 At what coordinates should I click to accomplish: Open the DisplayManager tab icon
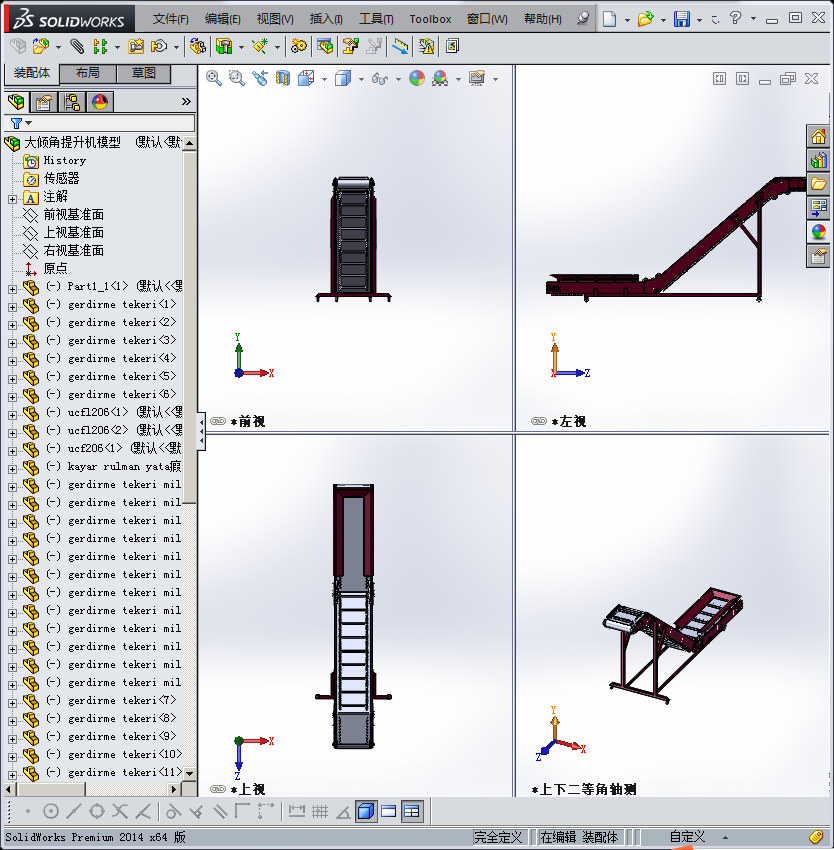coord(100,102)
